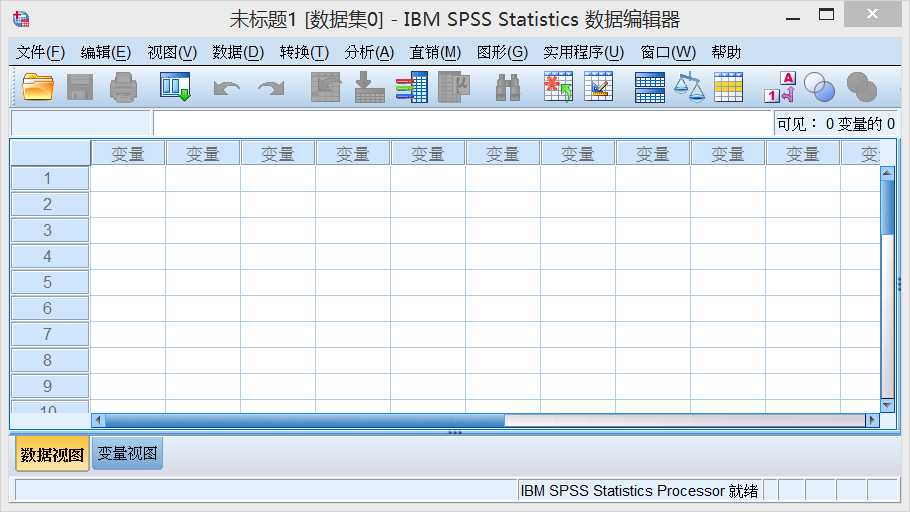Select row header 4
This screenshot has width=910, height=512.
50,256
